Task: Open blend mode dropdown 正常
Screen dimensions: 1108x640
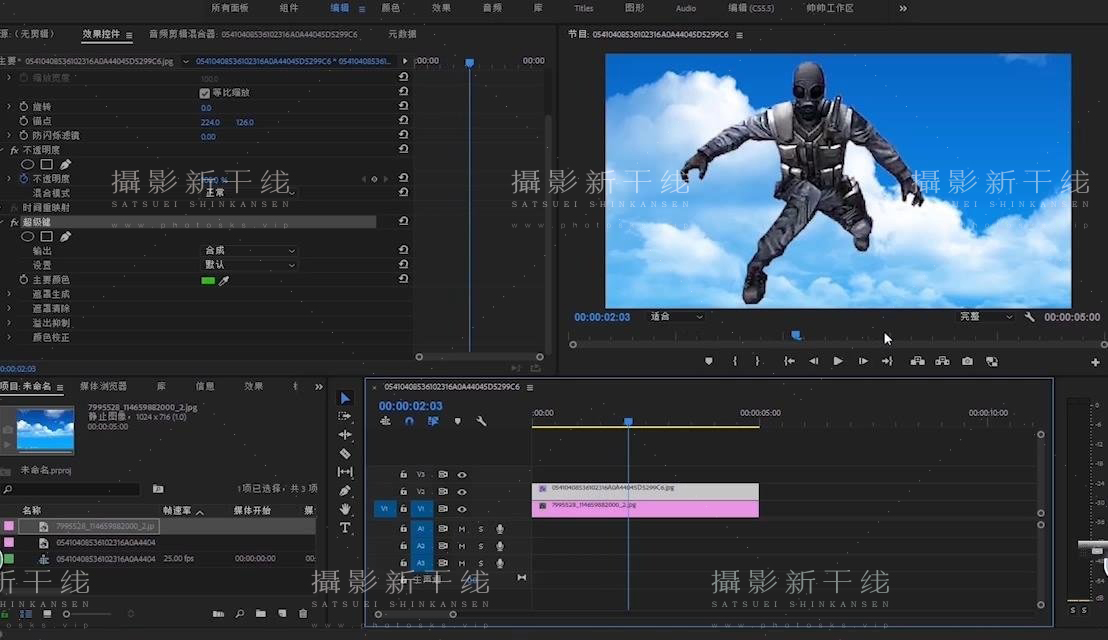Action: tap(250, 192)
